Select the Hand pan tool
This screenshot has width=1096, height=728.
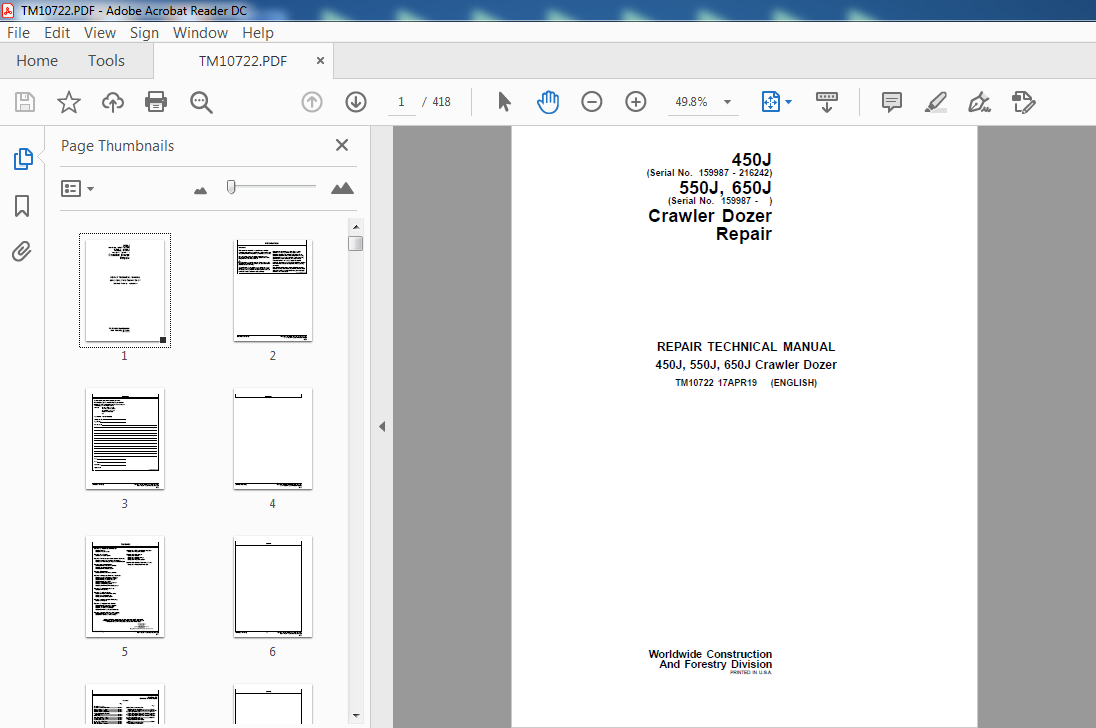[548, 102]
